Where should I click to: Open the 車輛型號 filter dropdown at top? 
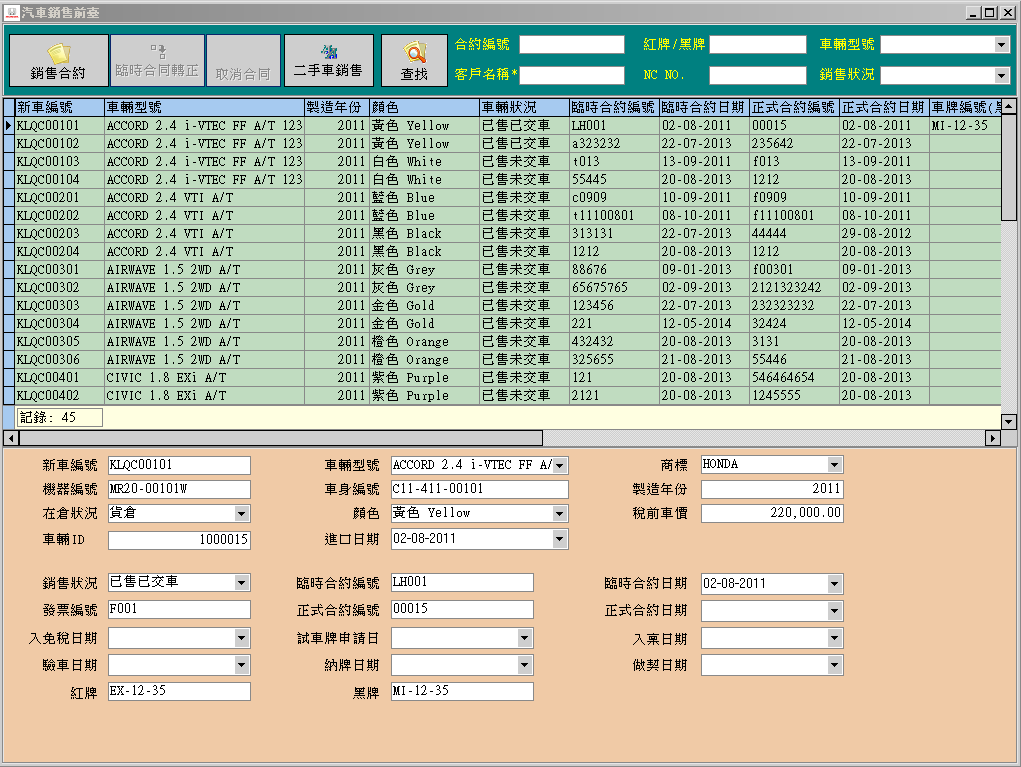click(x=1002, y=45)
